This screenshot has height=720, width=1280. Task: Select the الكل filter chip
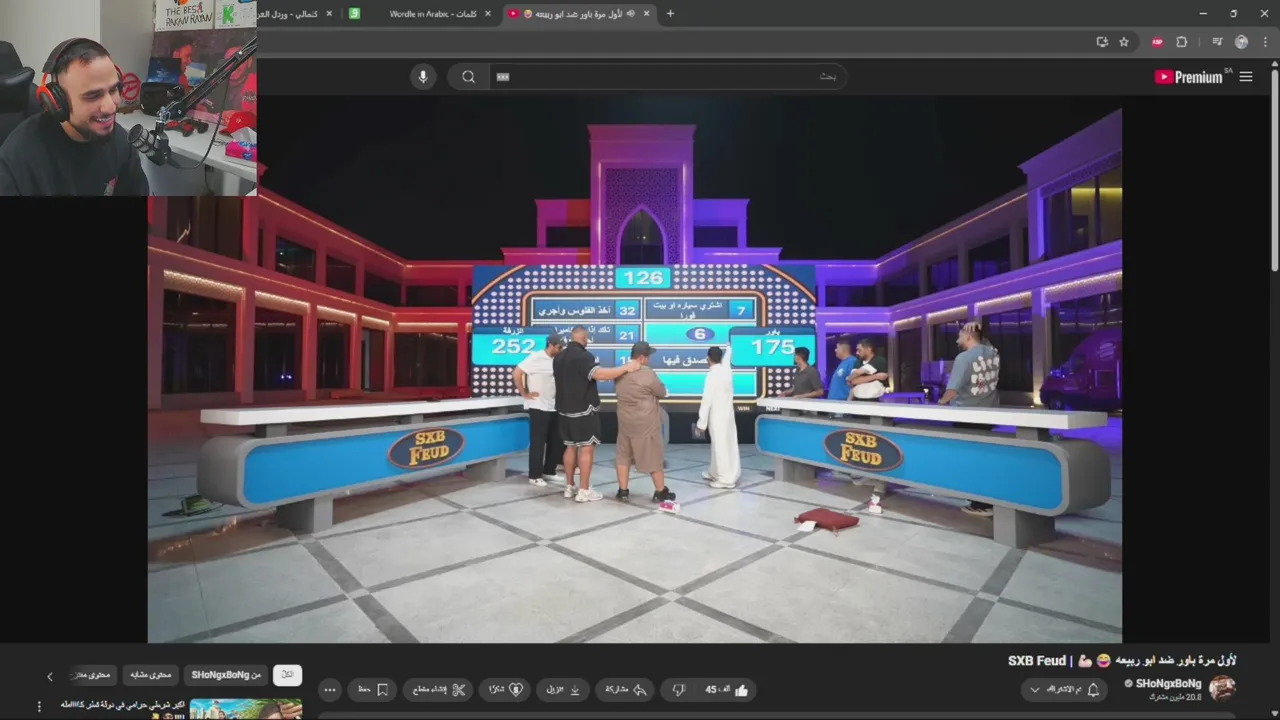click(x=288, y=675)
